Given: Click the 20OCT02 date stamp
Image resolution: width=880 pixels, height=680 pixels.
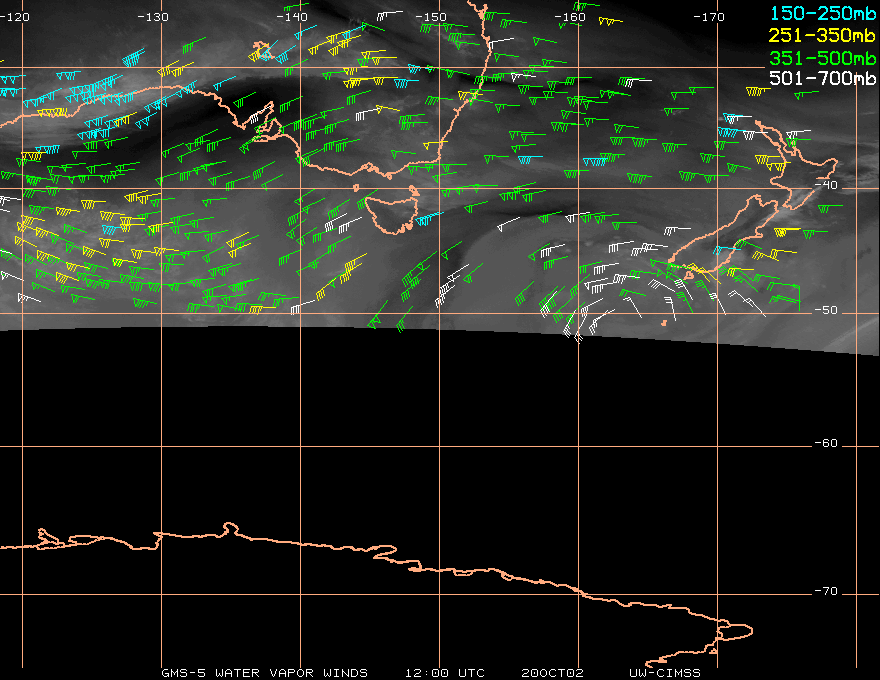Looking at the screenshot, I should (552, 672).
